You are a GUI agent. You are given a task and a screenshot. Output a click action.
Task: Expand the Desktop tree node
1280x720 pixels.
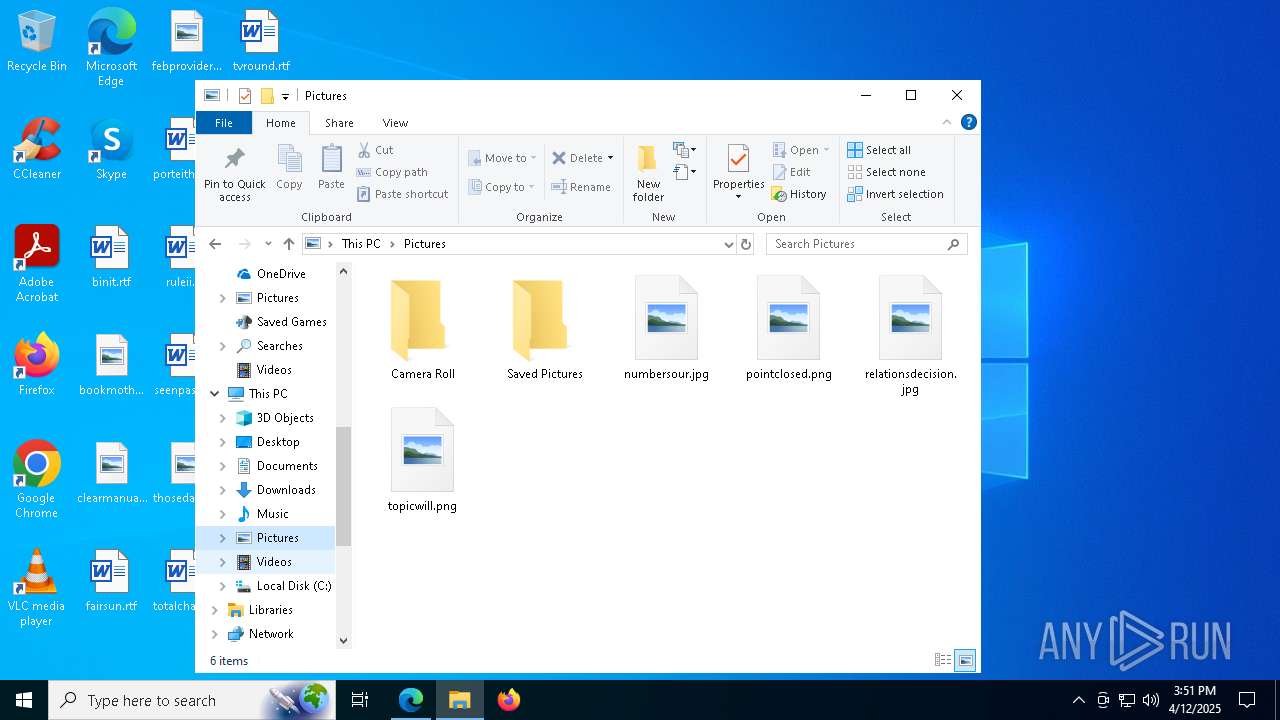[x=222, y=442]
